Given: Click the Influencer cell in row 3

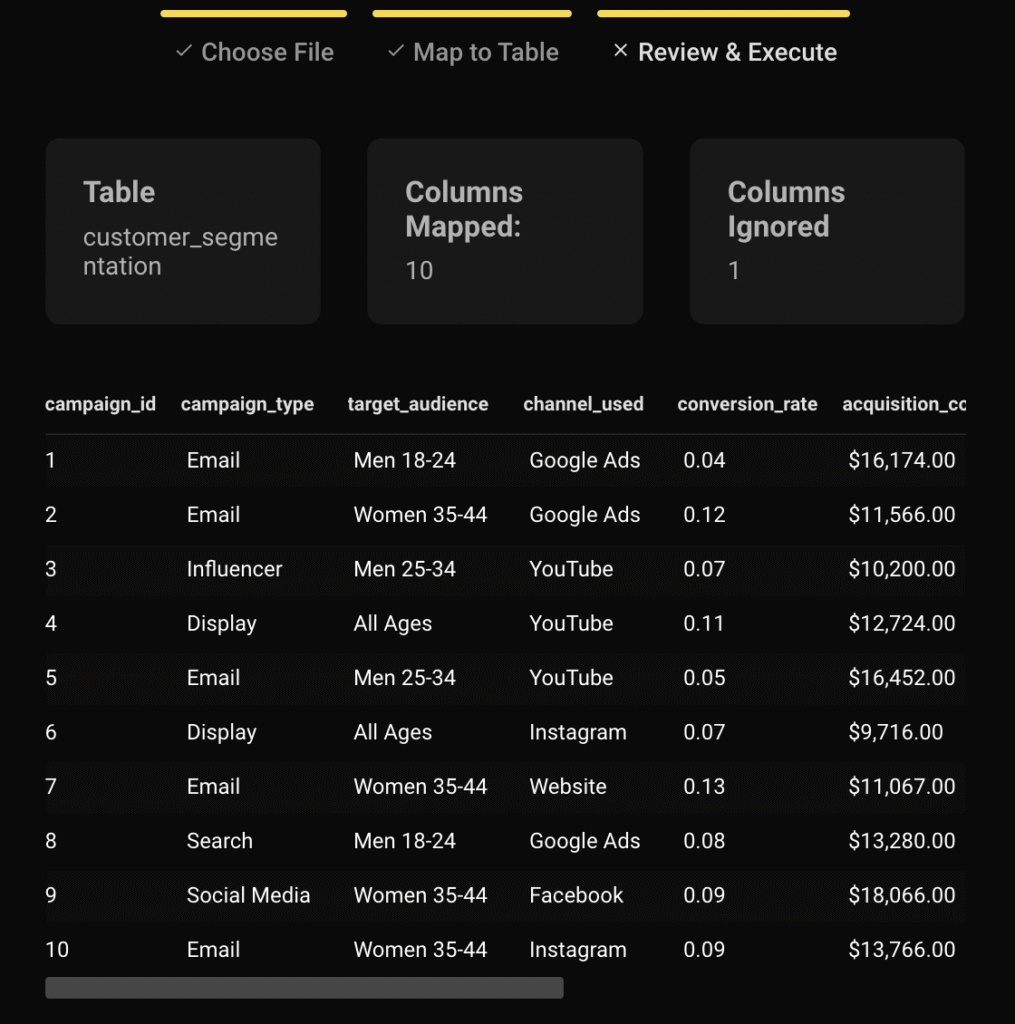Looking at the screenshot, I should (x=234, y=569).
